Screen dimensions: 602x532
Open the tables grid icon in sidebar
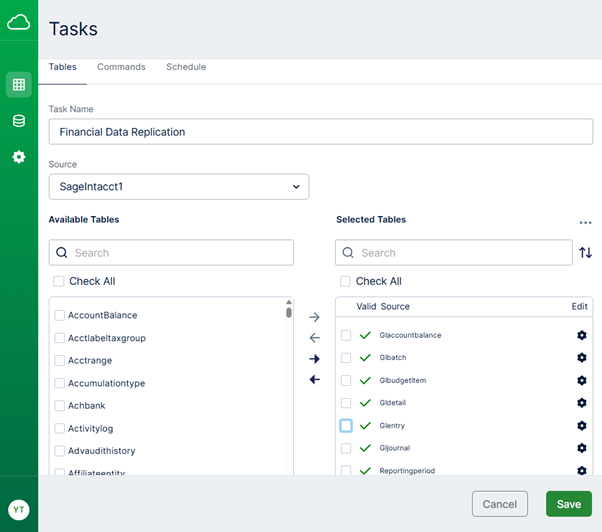[19, 85]
